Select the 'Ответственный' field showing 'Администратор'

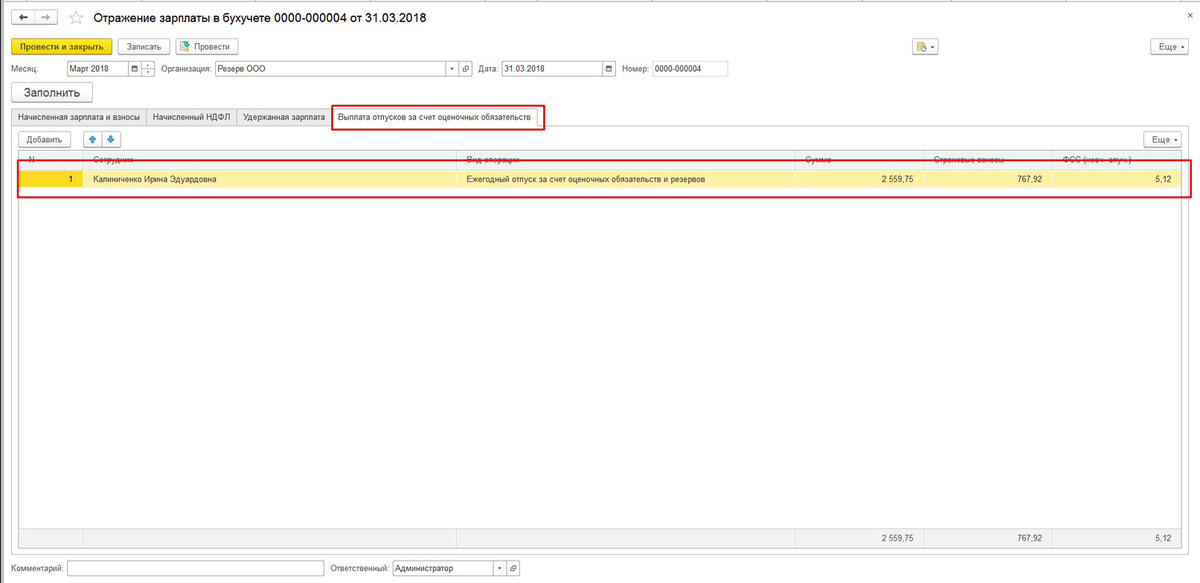pyautogui.click(x=443, y=567)
